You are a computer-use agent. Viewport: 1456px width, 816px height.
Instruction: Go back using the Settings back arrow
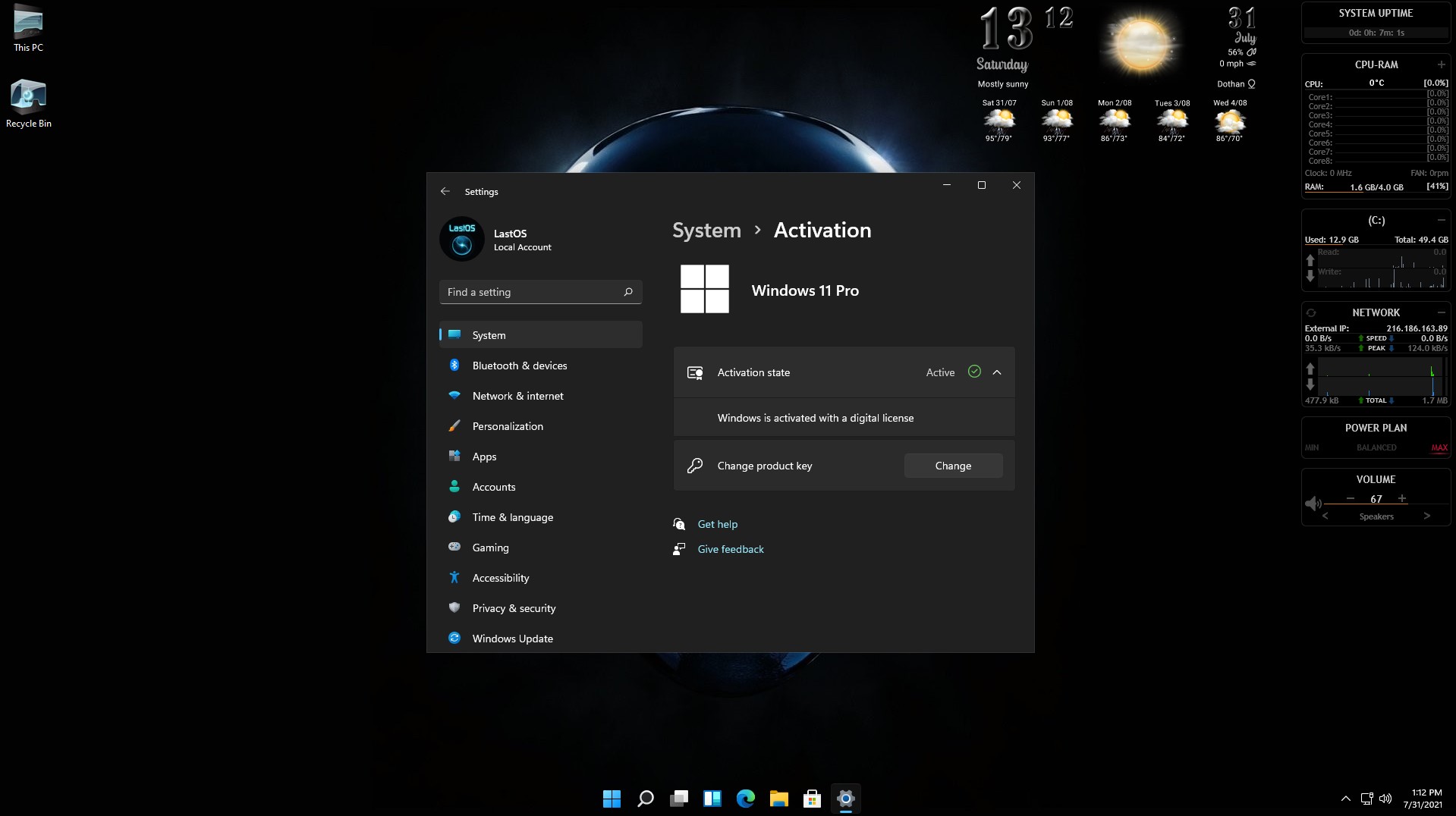tap(445, 191)
